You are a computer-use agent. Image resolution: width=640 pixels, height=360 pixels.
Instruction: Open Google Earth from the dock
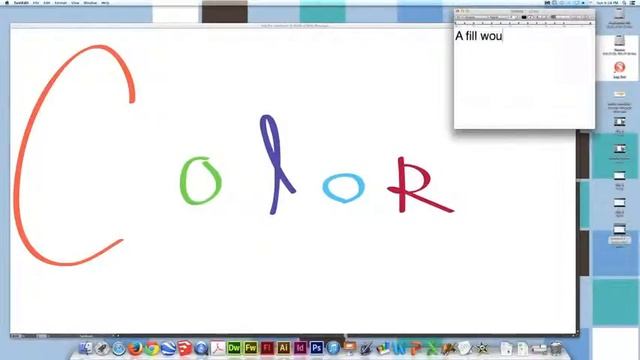(x=168, y=348)
